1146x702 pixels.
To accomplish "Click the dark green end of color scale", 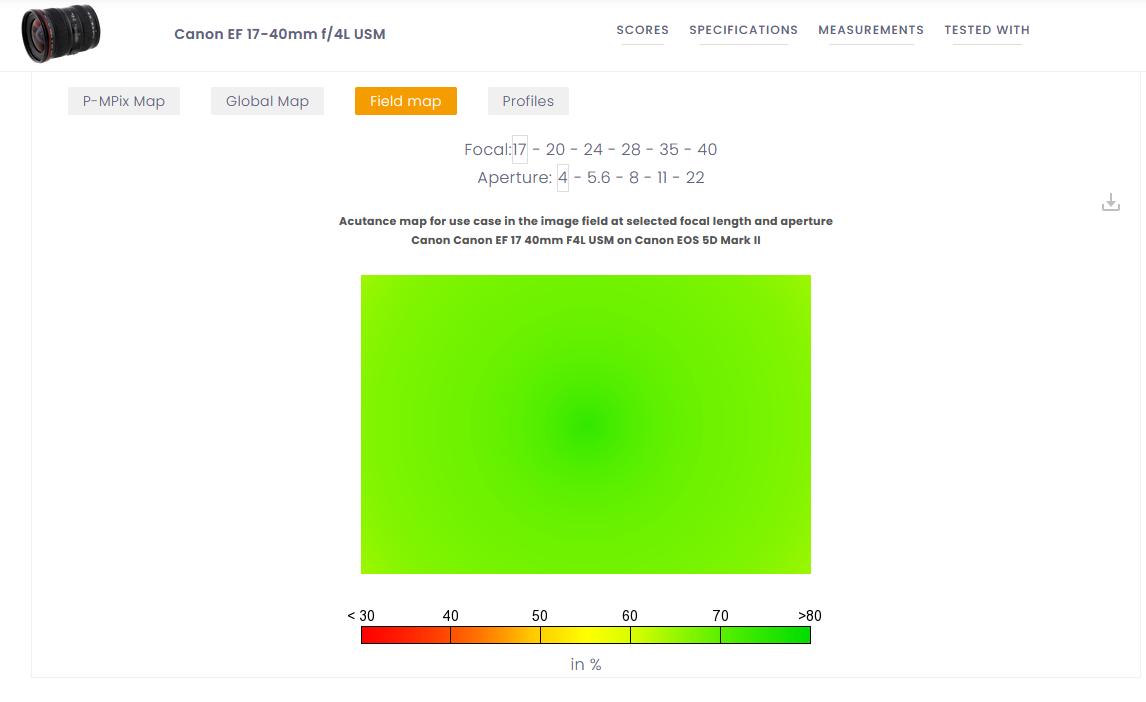I will tap(765, 636).
